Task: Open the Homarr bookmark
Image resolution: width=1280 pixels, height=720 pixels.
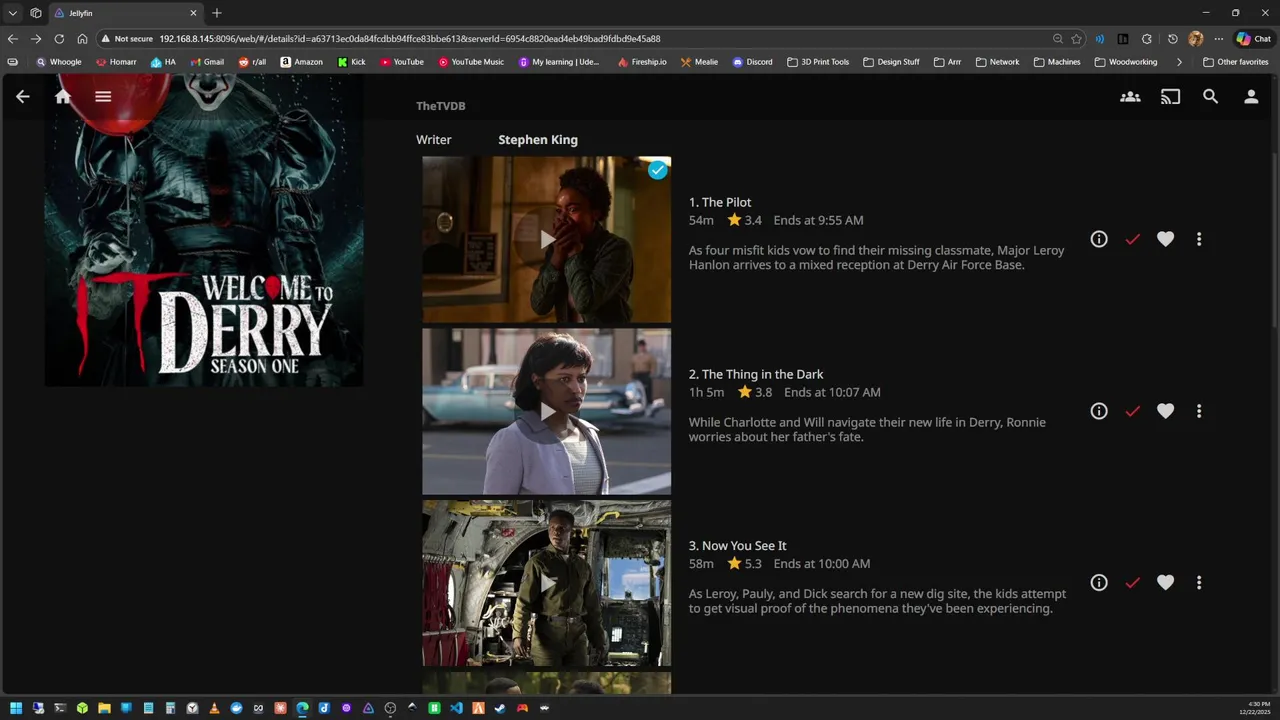Action: [116, 62]
